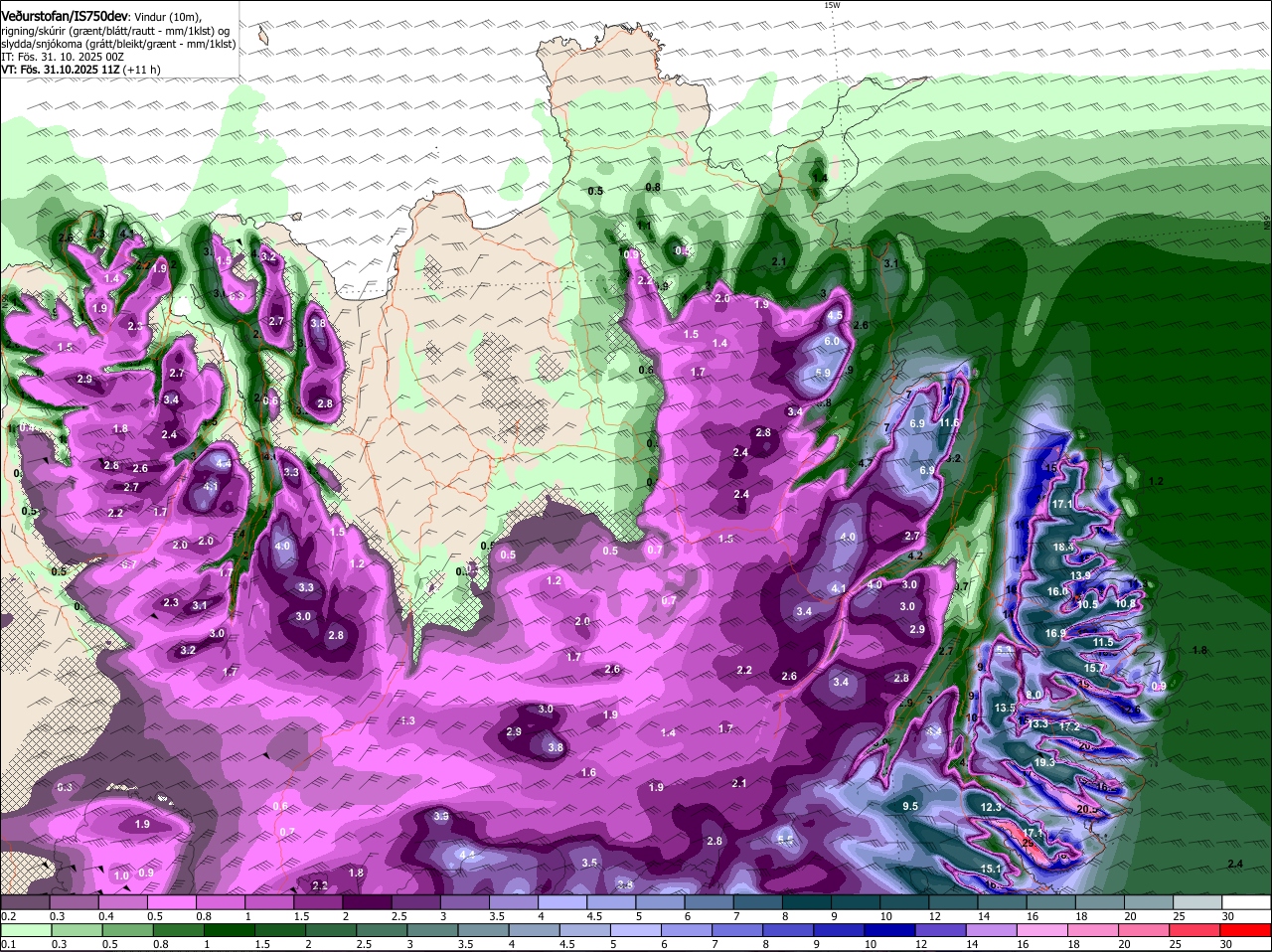Image resolution: width=1272 pixels, height=952 pixels.
Task: Click the 0.1 label in the rain legend
Action: [8, 944]
